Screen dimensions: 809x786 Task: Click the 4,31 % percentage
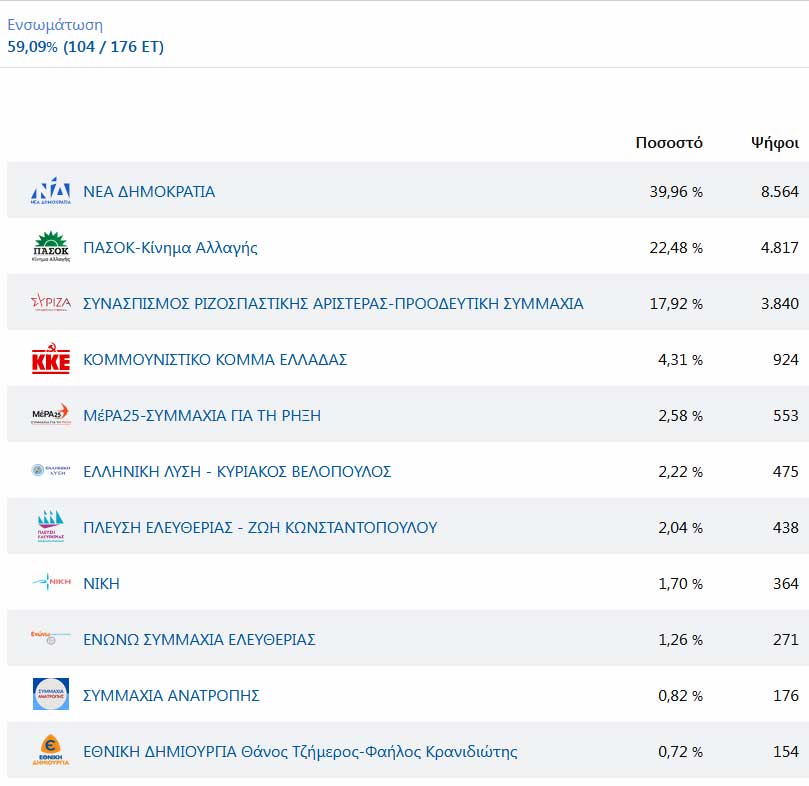[680, 360]
